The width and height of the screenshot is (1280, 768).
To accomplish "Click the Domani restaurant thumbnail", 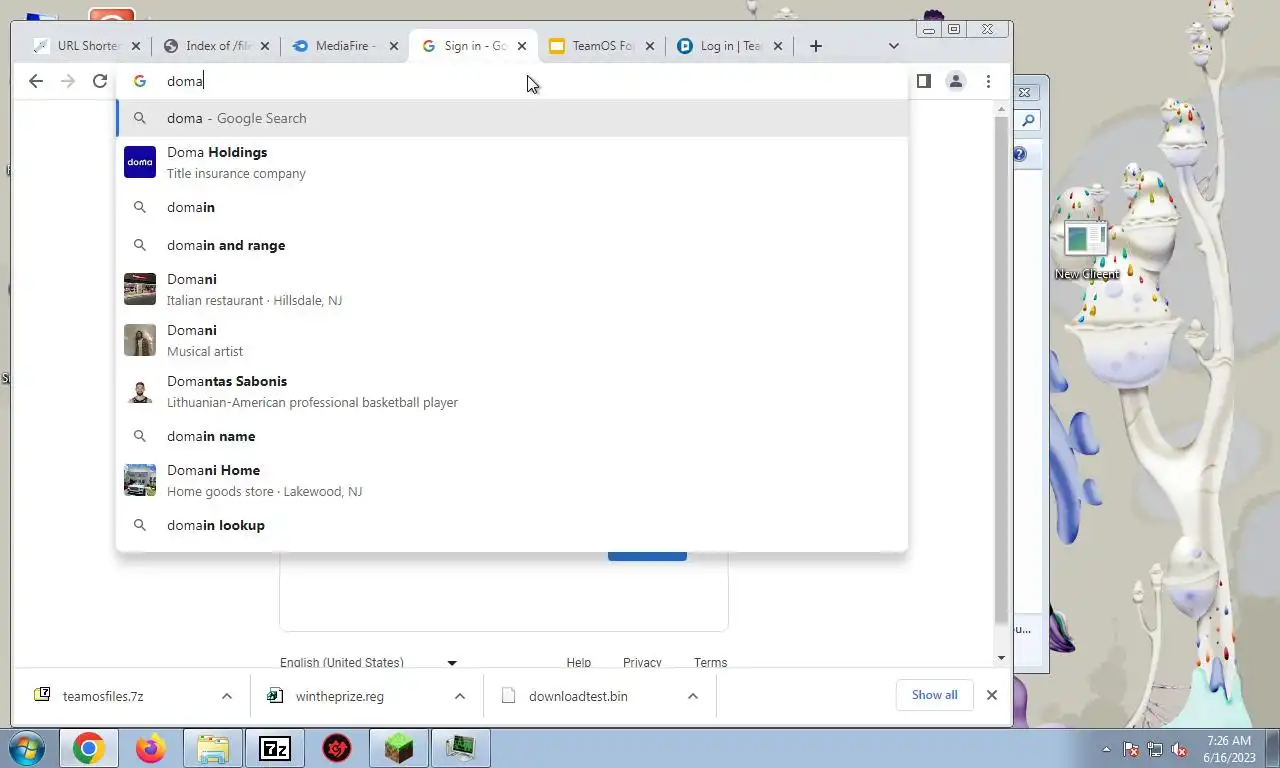I will (140, 289).
